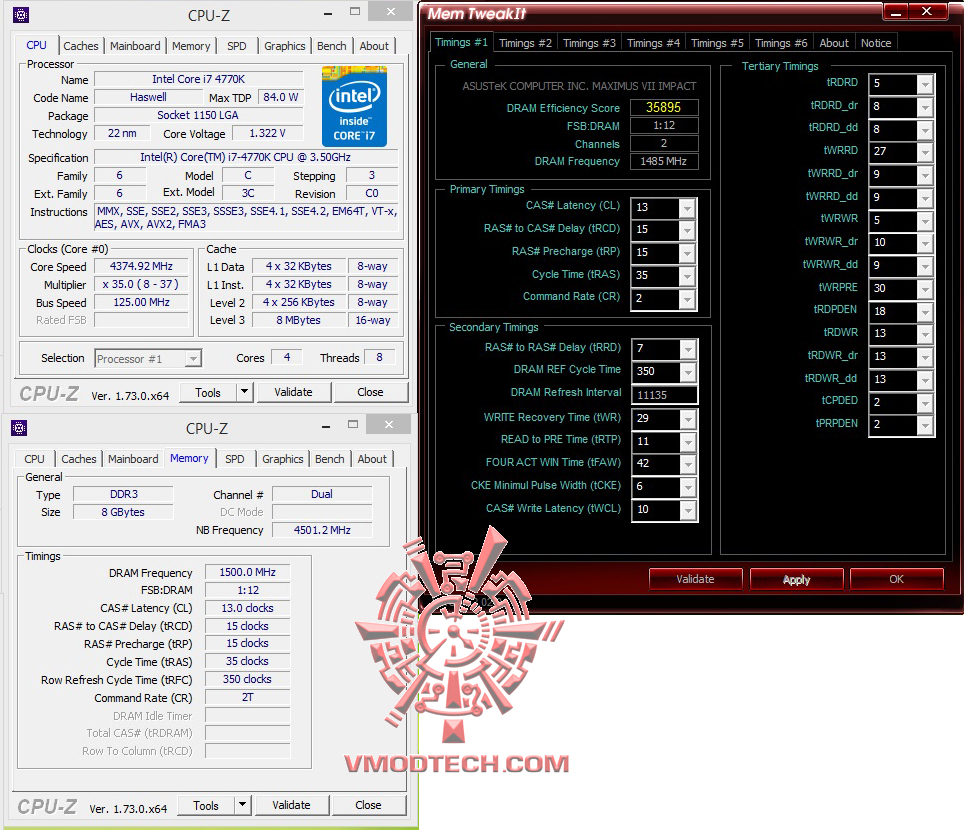Click the Tools button in top CPU-Z window
This screenshot has width=964, height=830.
208,392
